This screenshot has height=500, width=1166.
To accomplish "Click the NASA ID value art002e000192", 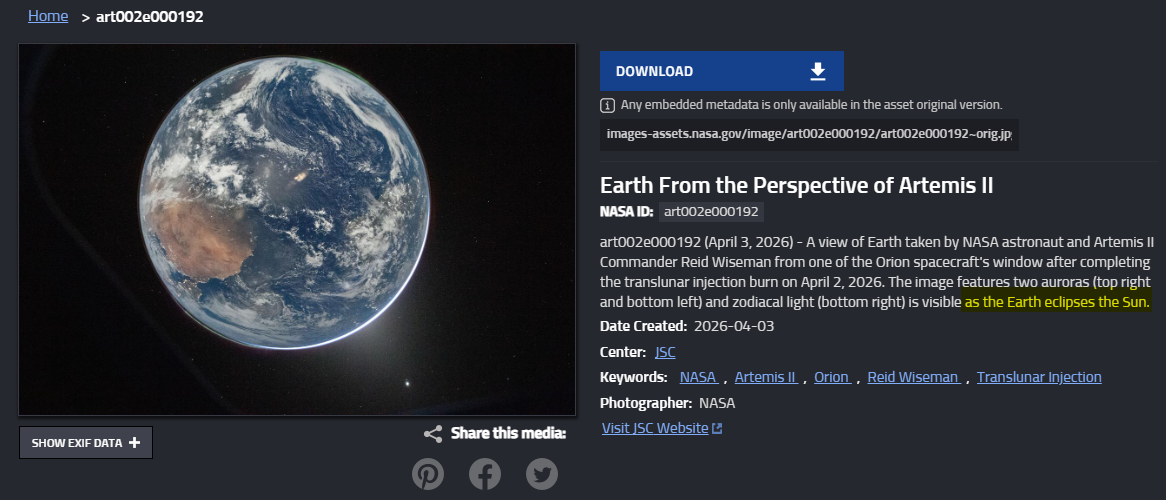I will point(711,212).
